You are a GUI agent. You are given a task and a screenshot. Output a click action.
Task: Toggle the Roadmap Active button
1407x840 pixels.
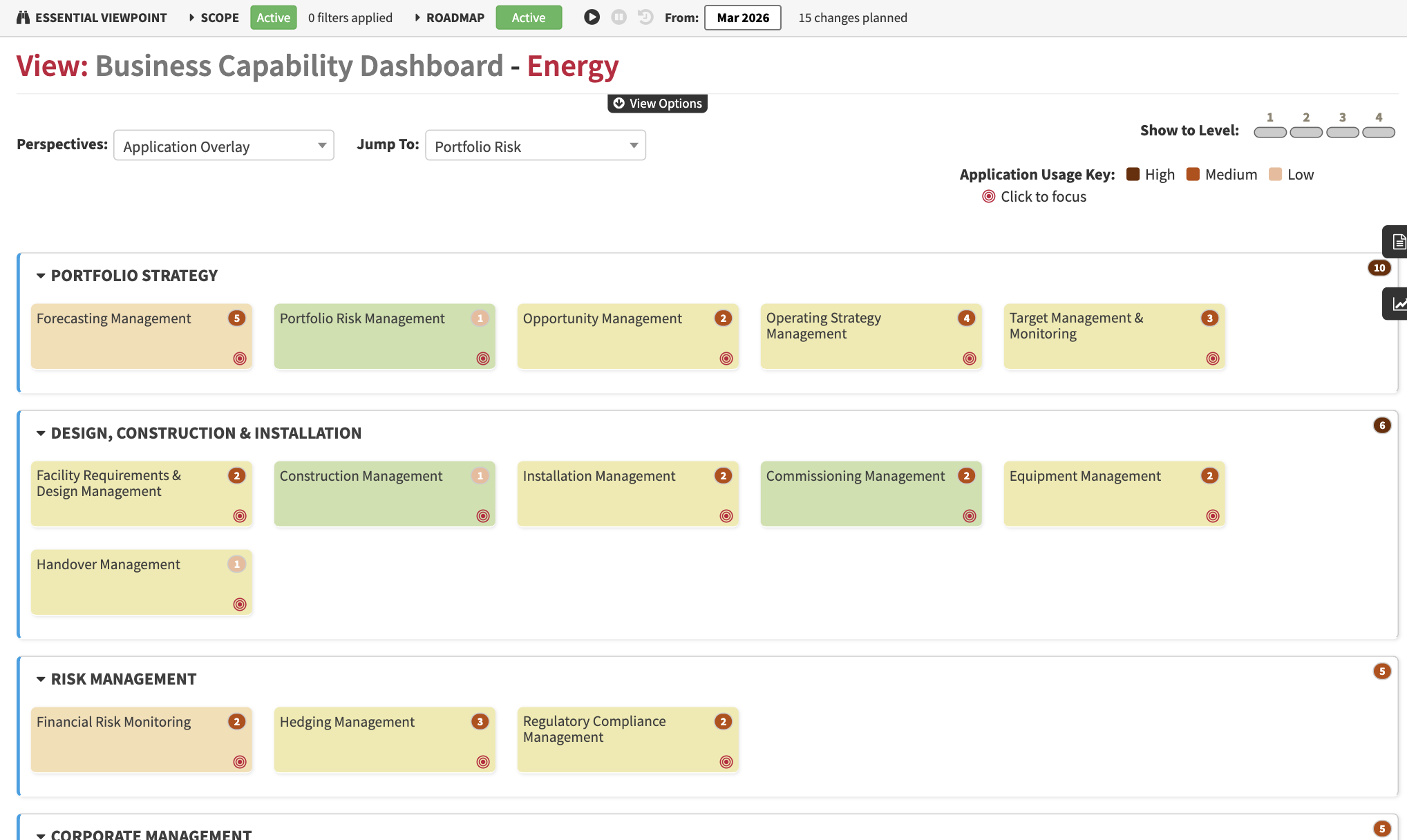pyautogui.click(x=528, y=17)
